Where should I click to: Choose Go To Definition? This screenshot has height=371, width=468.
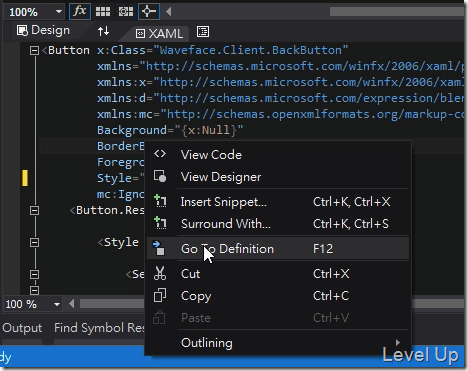278,249
